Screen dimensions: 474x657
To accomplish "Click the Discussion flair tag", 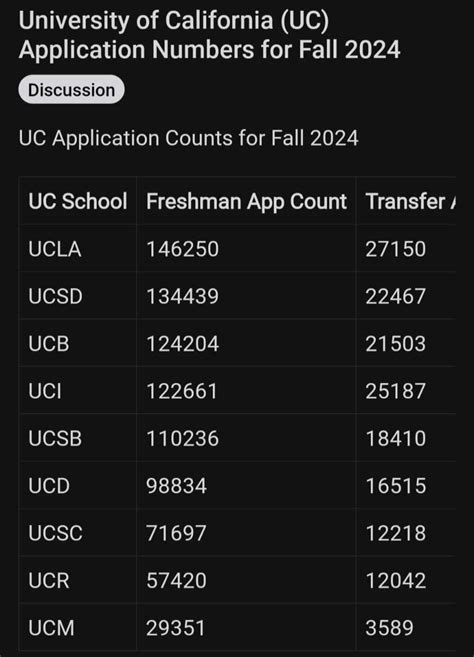I will click(x=71, y=90).
